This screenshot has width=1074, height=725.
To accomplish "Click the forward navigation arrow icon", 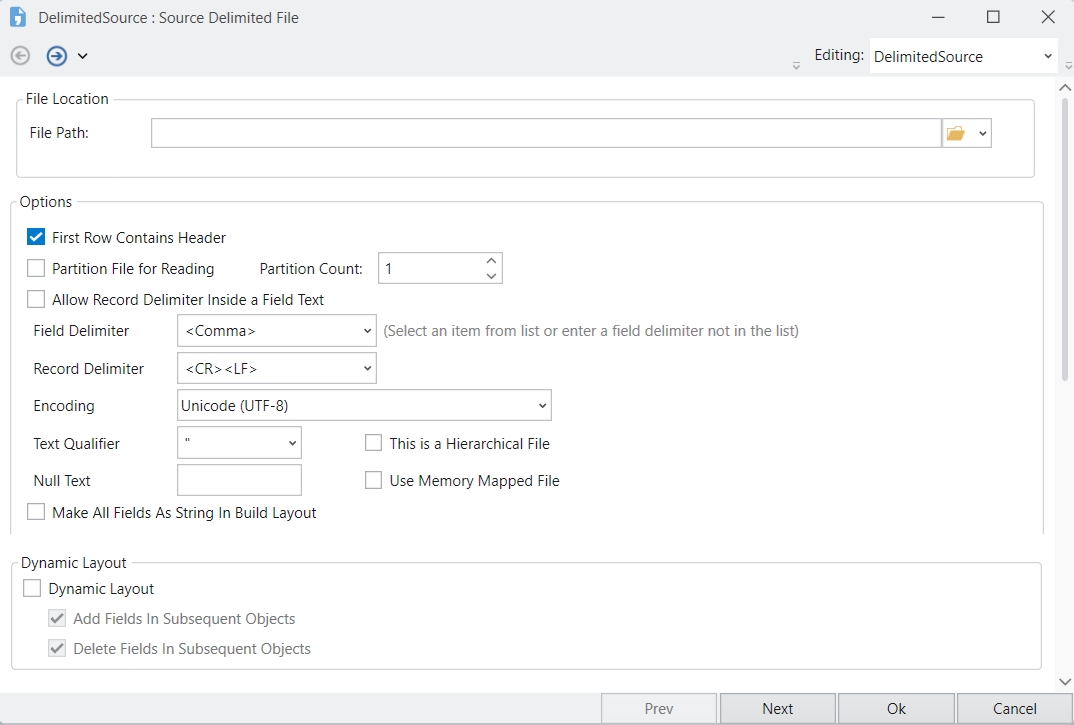I will [x=57, y=56].
